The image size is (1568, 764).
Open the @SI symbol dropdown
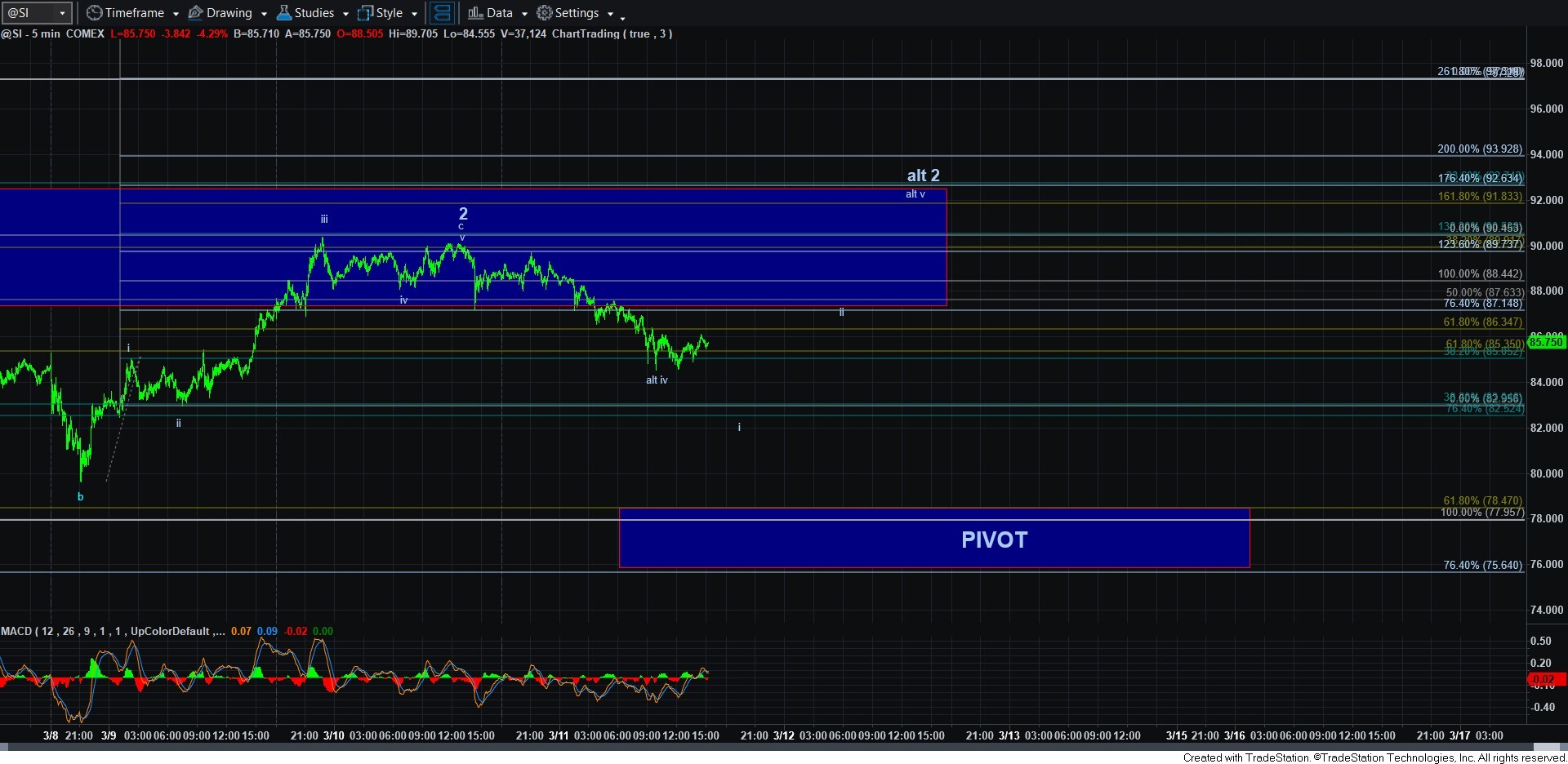pos(61,13)
